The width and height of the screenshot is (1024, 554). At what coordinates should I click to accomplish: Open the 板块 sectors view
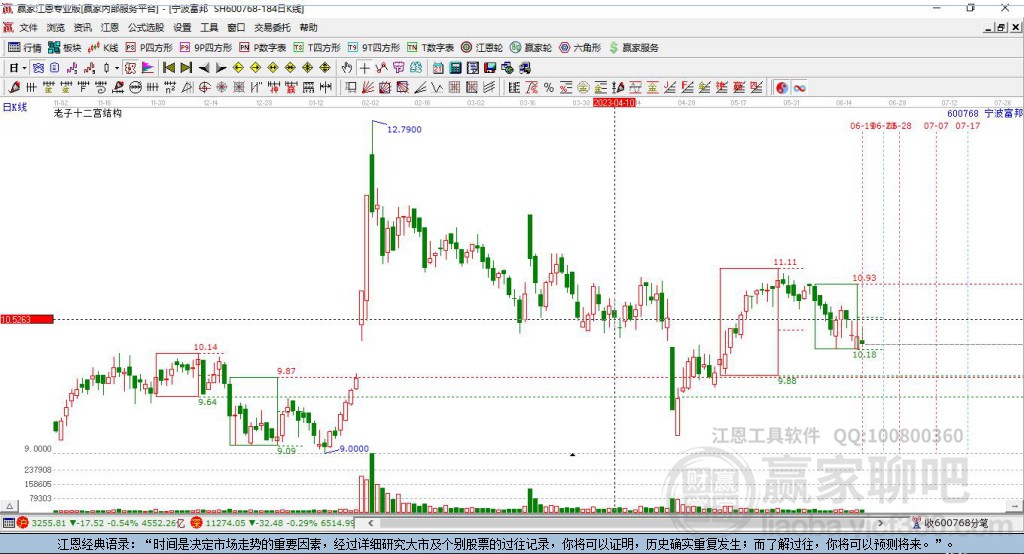(x=64, y=48)
